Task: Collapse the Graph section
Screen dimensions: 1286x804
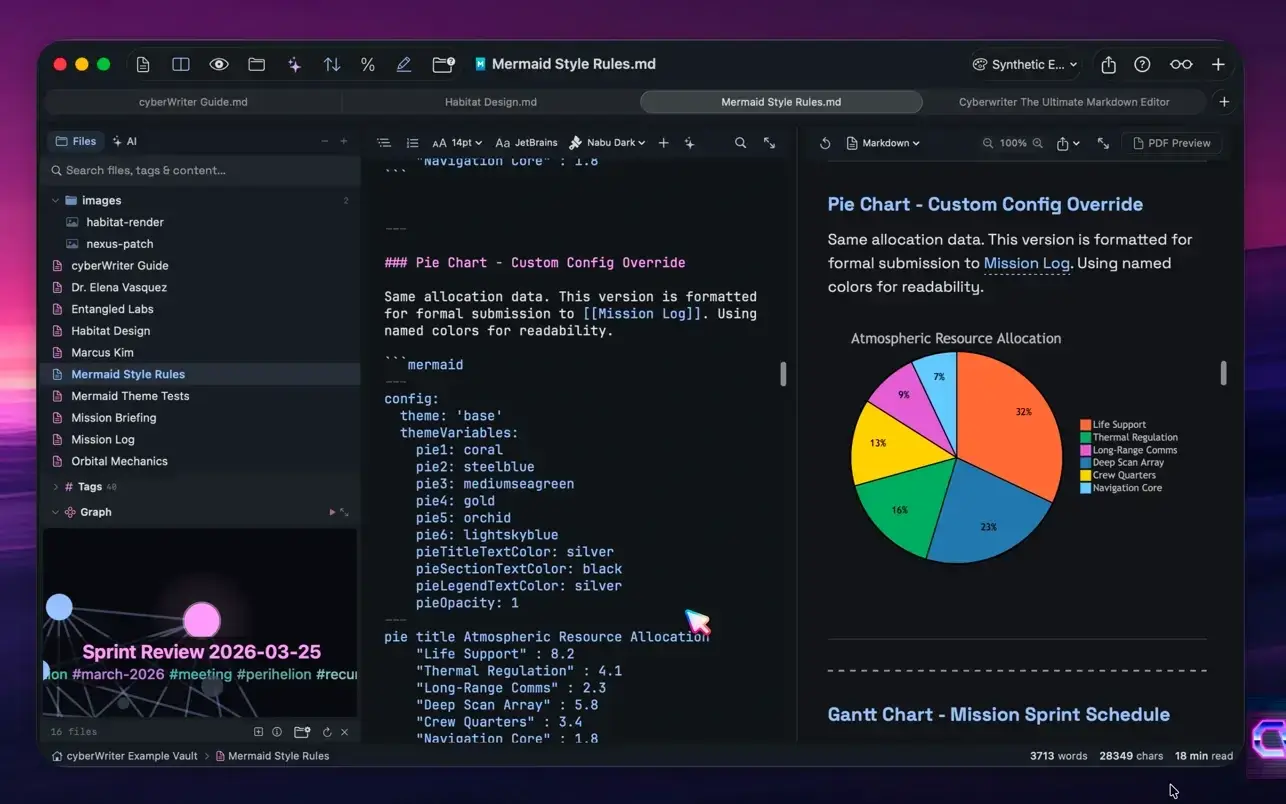Action: click(55, 512)
